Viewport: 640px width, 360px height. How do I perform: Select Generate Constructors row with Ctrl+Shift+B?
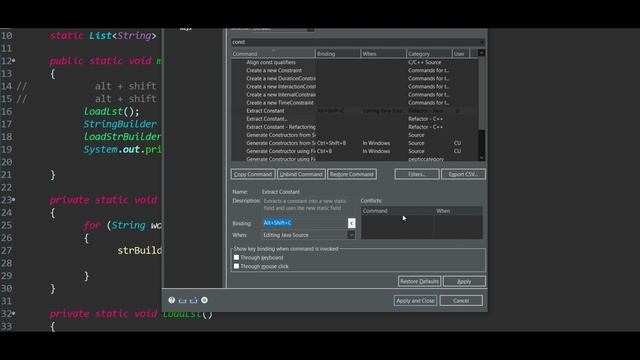pos(354,143)
